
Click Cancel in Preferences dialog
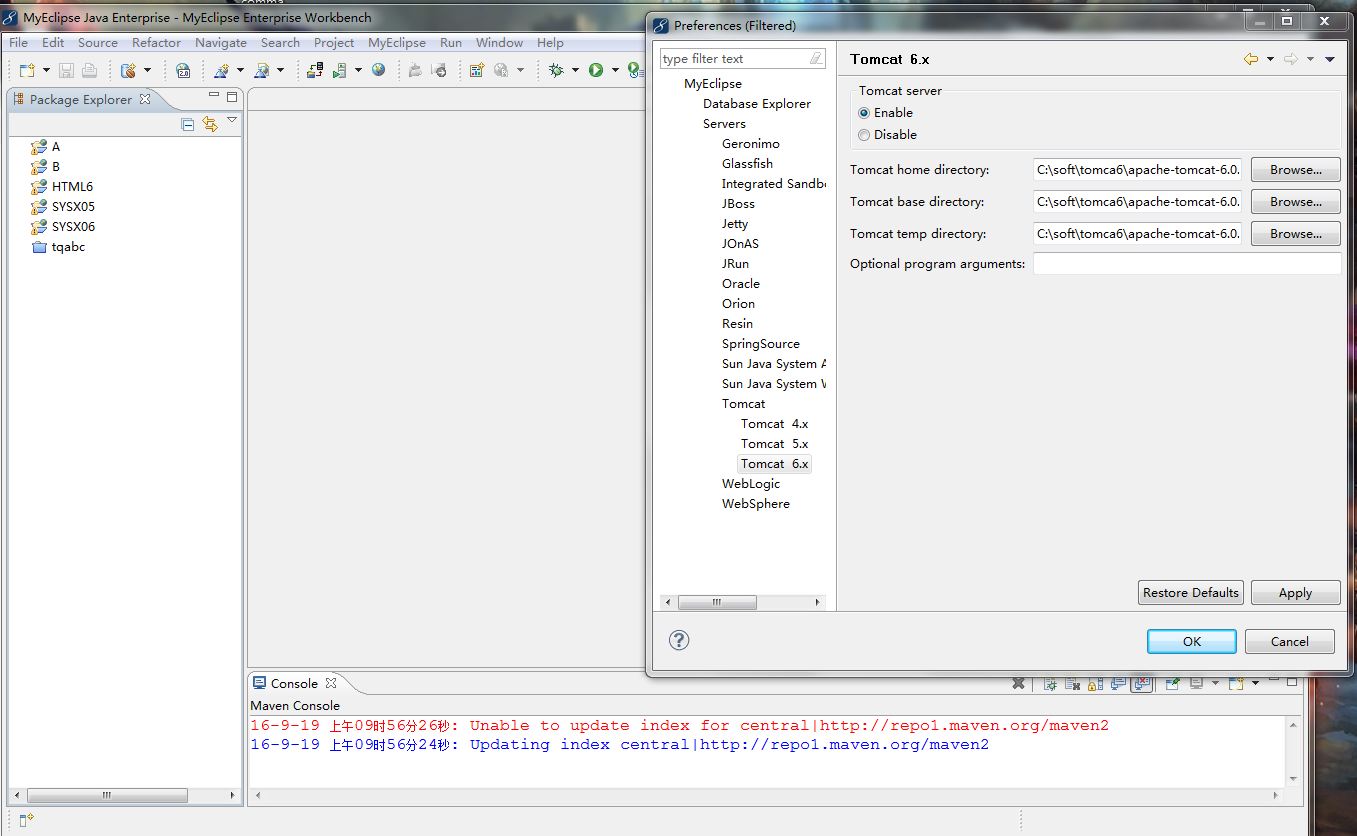[1289, 642]
